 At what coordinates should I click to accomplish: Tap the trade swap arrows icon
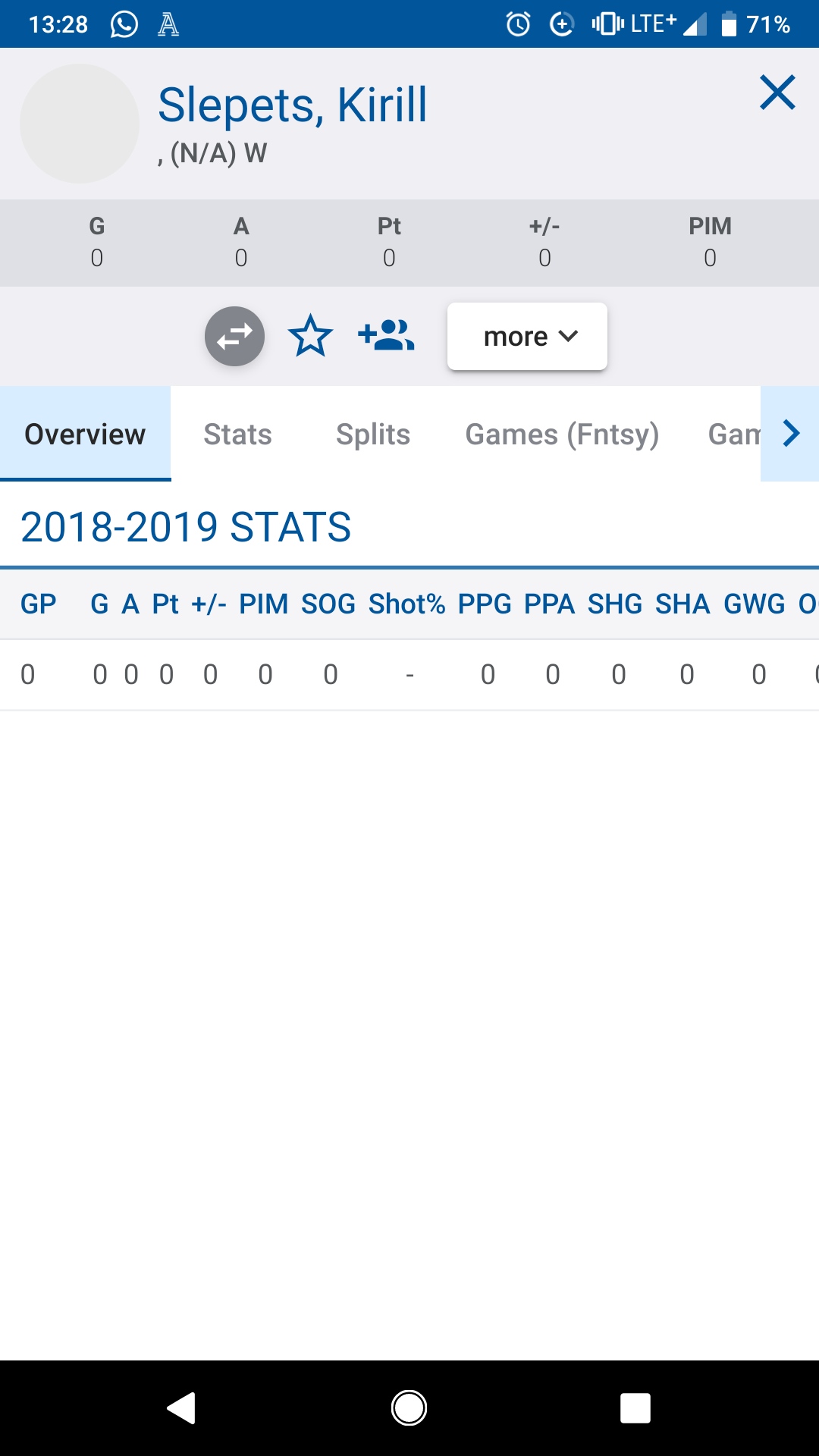[234, 336]
